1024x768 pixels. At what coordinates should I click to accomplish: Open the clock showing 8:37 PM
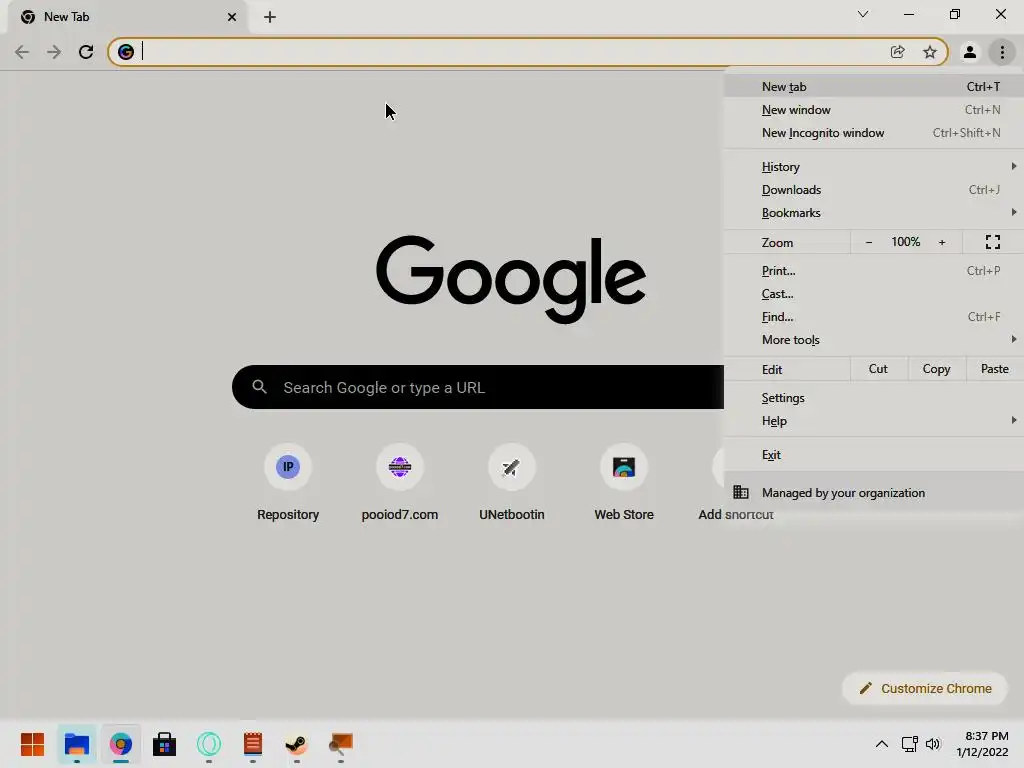[x=983, y=744]
